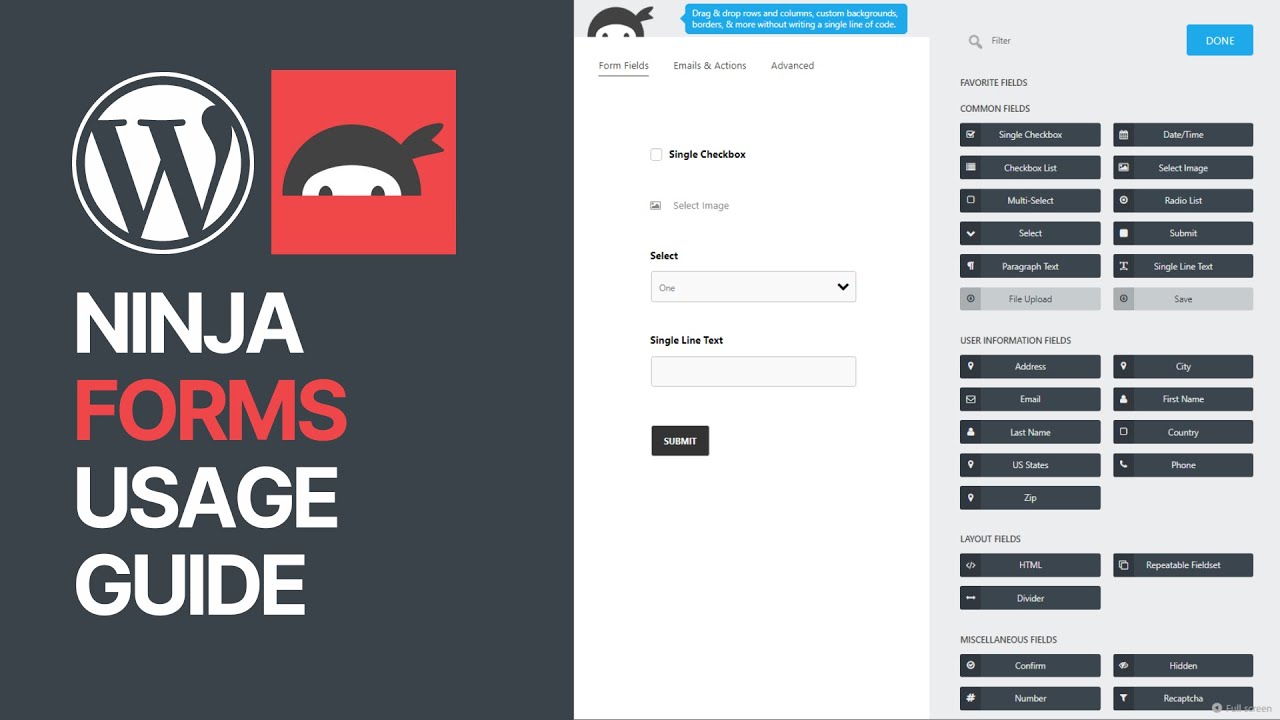
Task: Add a Single Checkbox field from Common Fields
Action: point(1030,135)
